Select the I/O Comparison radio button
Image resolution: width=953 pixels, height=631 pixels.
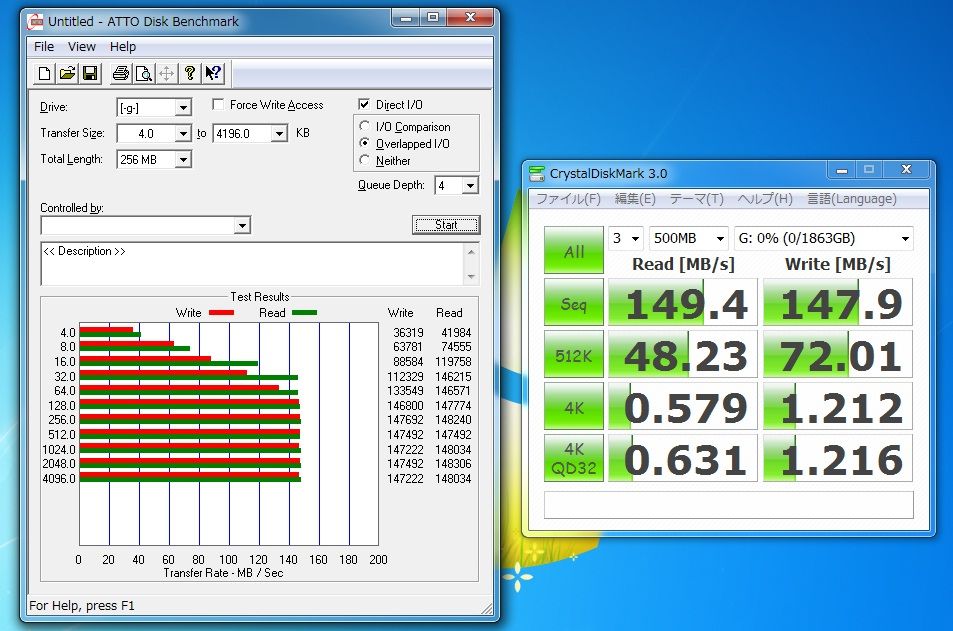click(x=365, y=126)
